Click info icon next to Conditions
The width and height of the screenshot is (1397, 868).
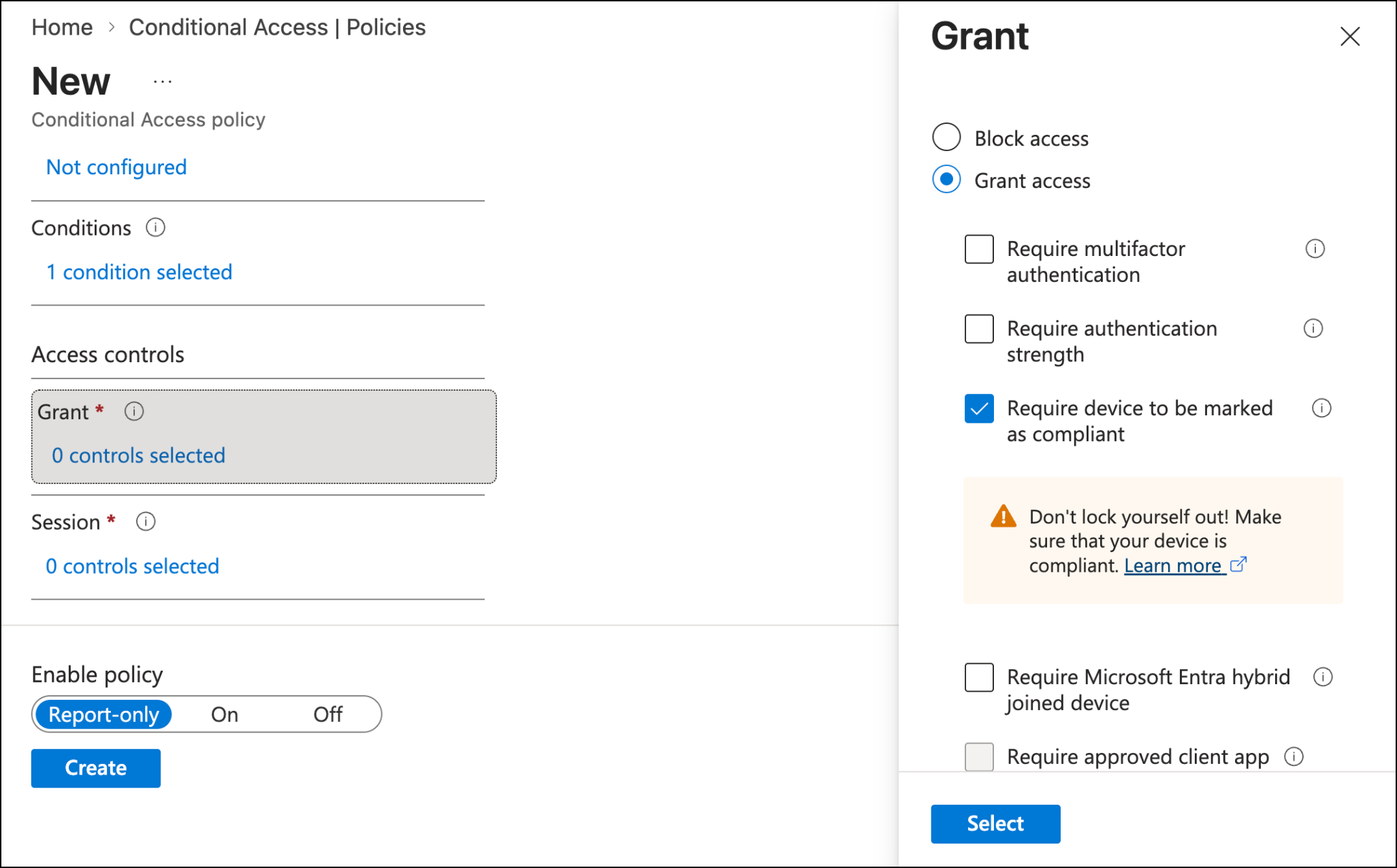pyautogui.click(x=155, y=227)
